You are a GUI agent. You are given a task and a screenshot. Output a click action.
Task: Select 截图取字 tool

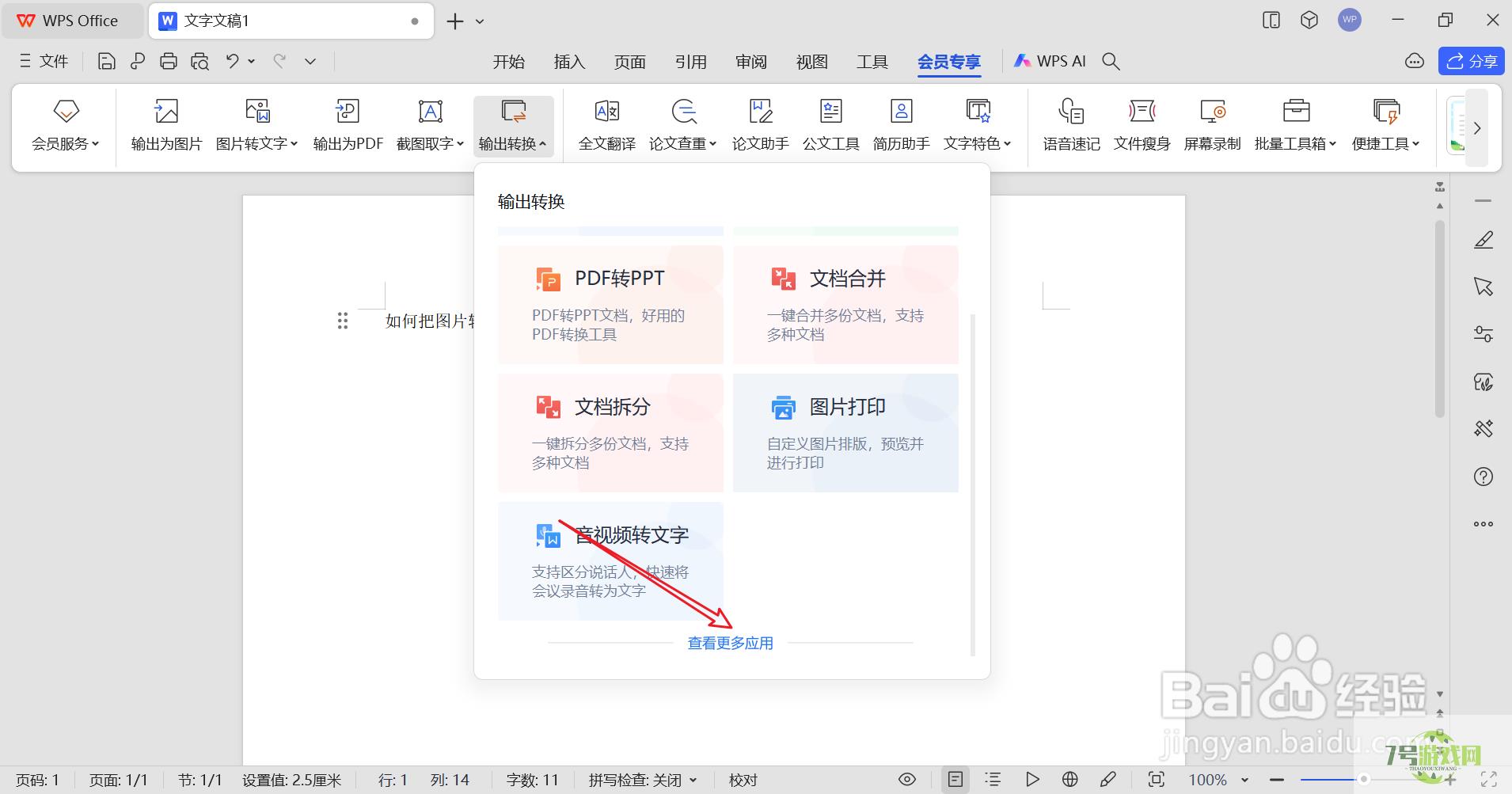pyautogui.click(x=430, y=126)
